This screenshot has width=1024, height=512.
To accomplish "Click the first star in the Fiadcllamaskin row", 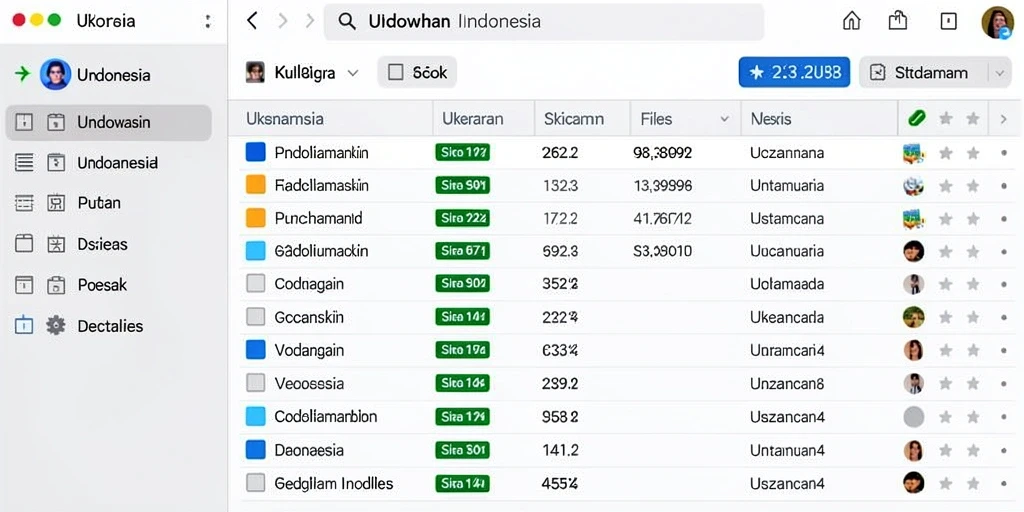I will [945, 186].
